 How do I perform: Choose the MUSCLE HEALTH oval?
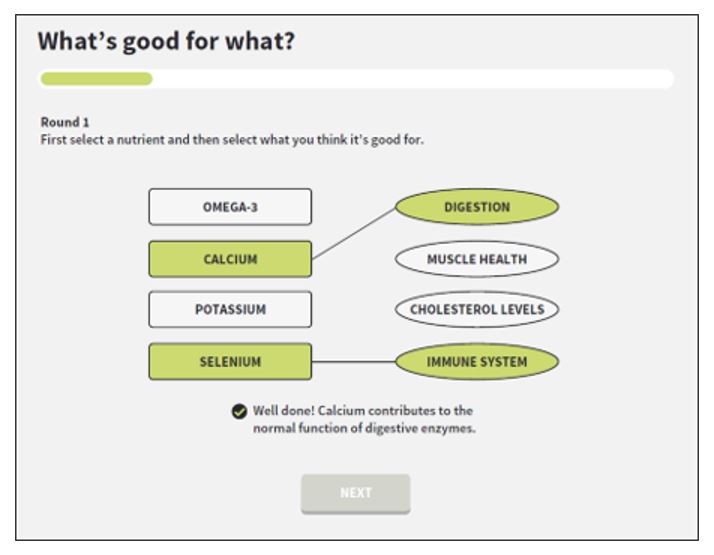pyautogui.click(x=477, y=259)
